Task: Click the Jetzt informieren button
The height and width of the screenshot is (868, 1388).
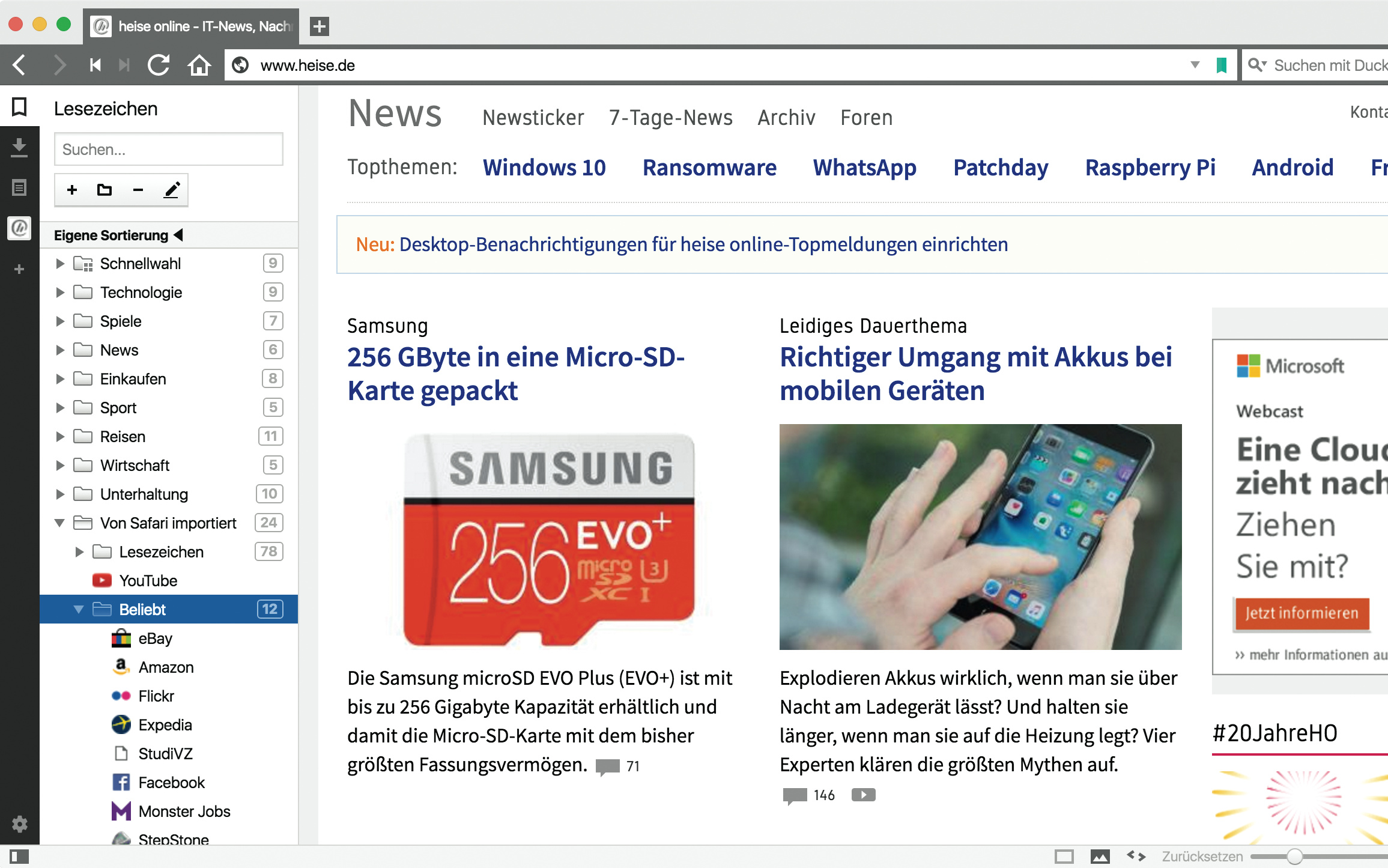Action: [x=1301, y=613]
